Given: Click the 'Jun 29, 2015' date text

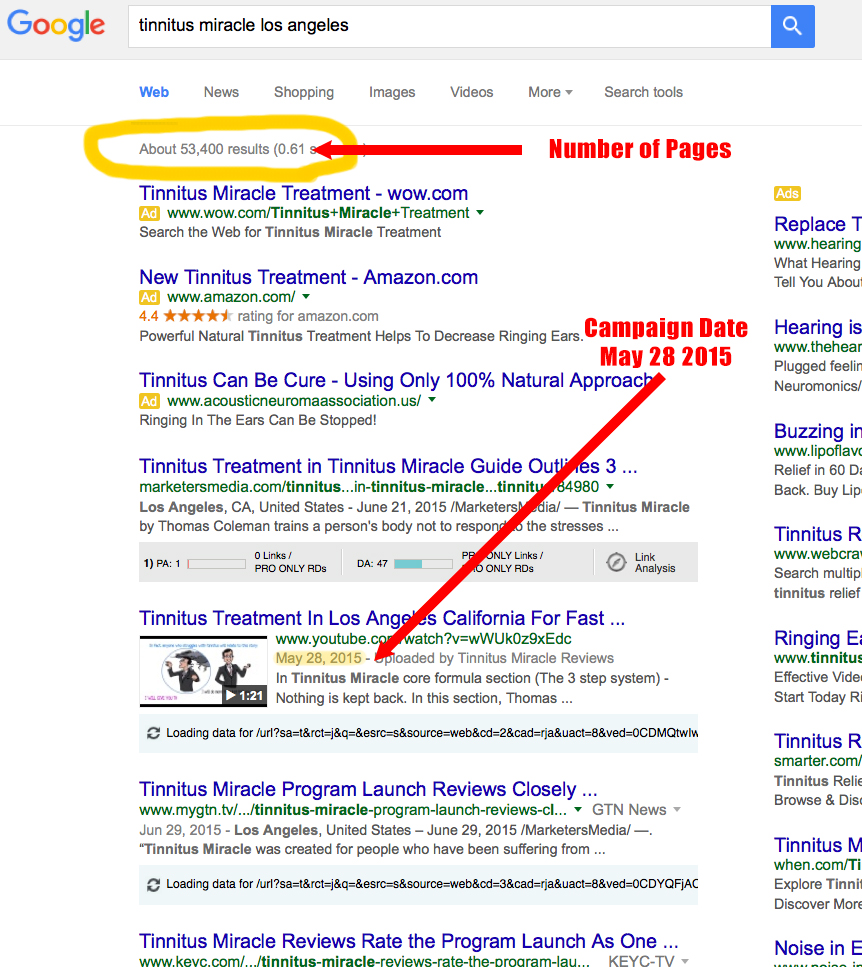Looking at the screenshot, I should click(180, 830).
